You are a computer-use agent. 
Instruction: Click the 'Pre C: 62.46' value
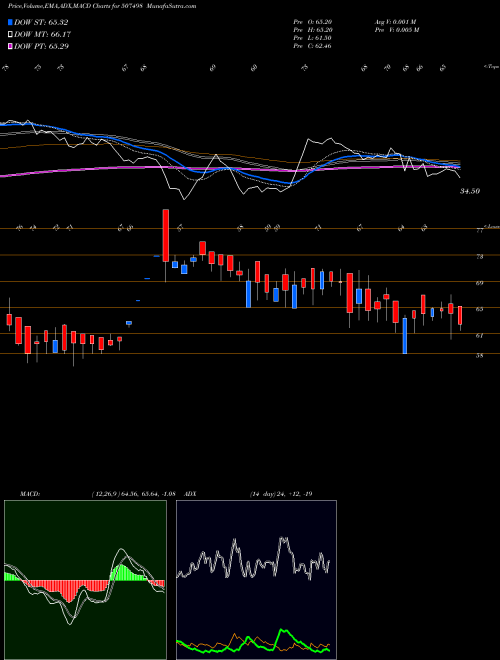[312, 46]
